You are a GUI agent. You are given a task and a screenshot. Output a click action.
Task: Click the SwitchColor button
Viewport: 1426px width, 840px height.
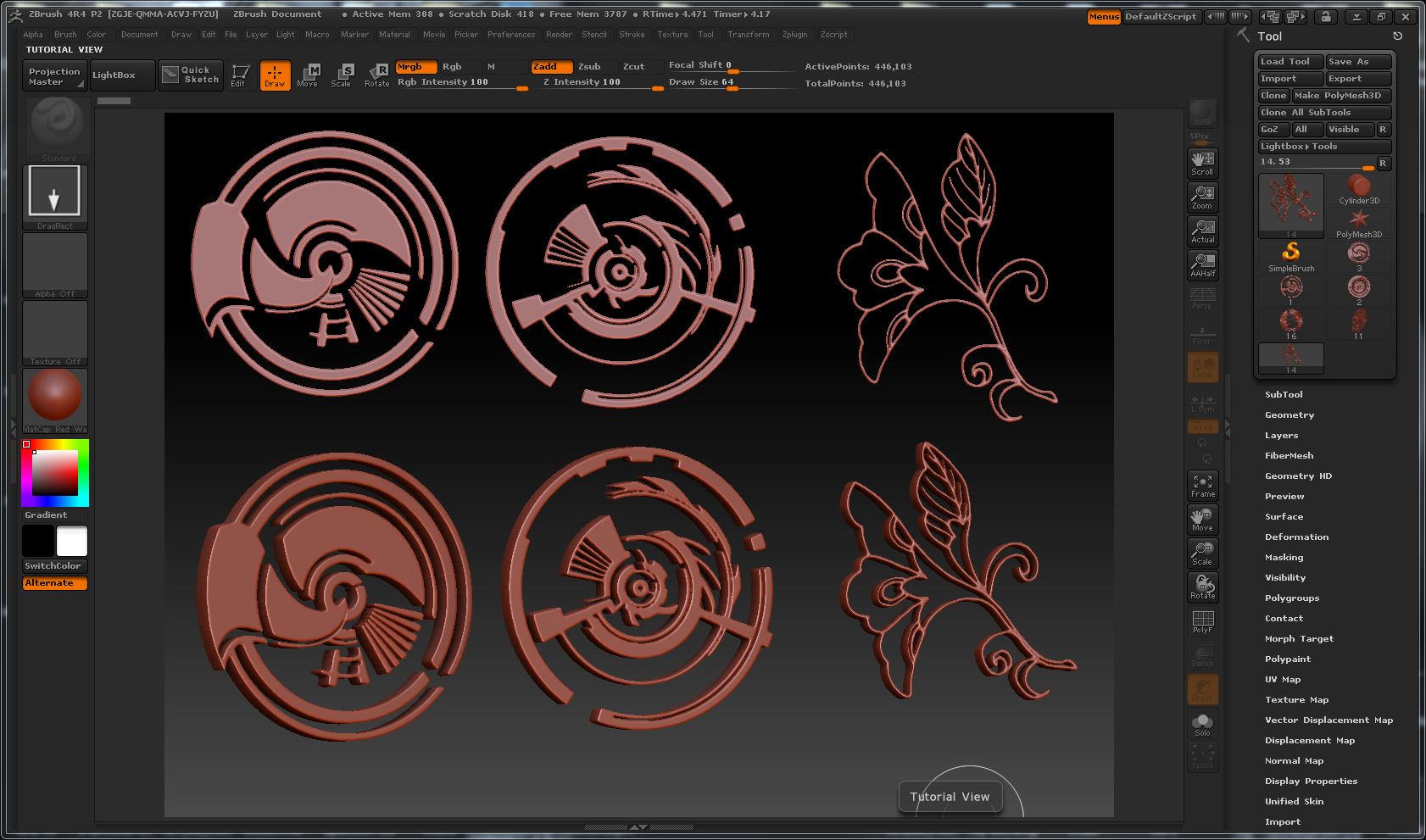[x=55, y=566]
